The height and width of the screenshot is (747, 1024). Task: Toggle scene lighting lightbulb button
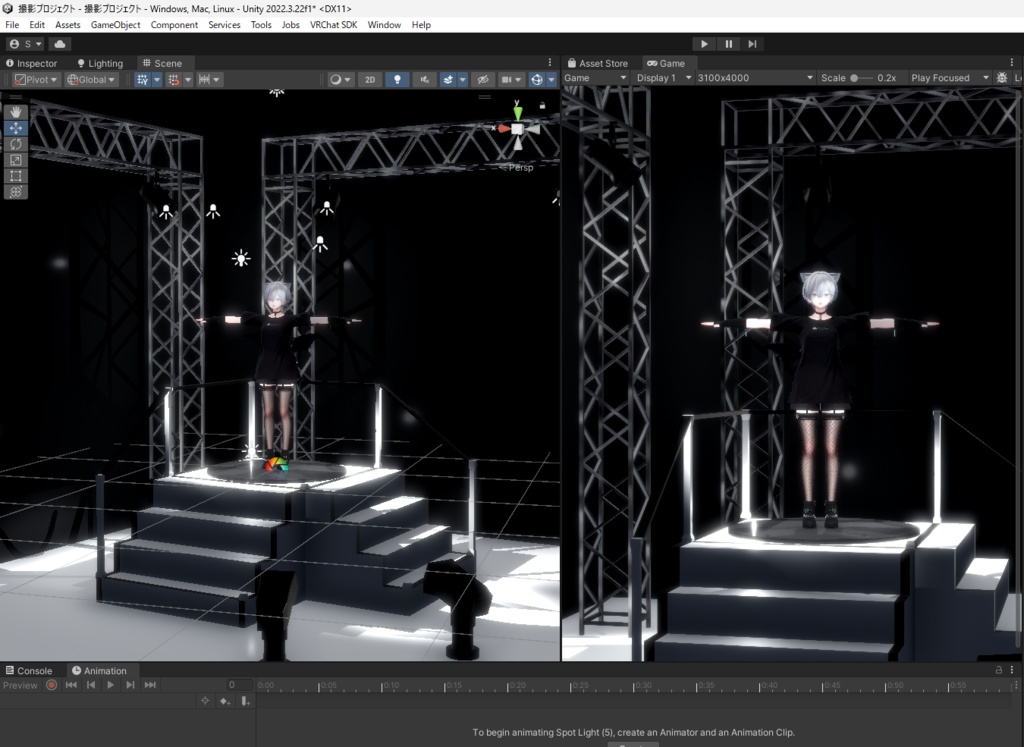tap(397, 80)
